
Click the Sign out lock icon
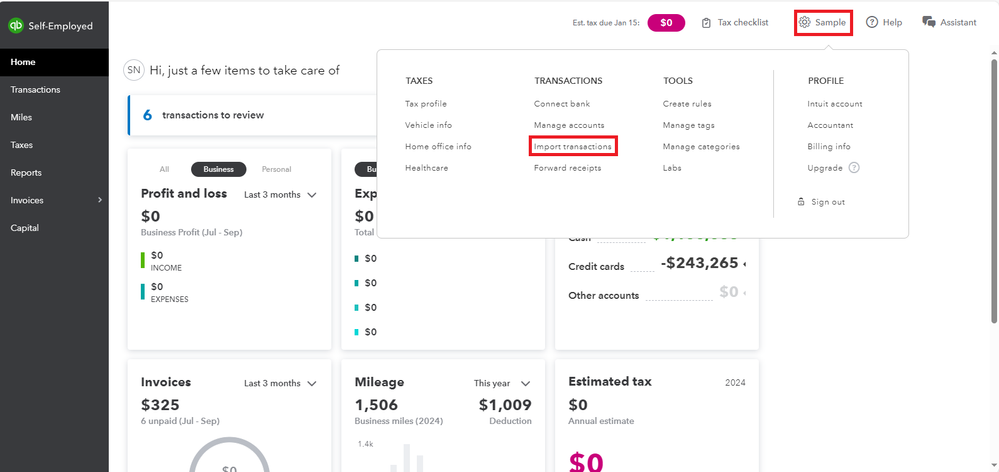click(801, 202)
